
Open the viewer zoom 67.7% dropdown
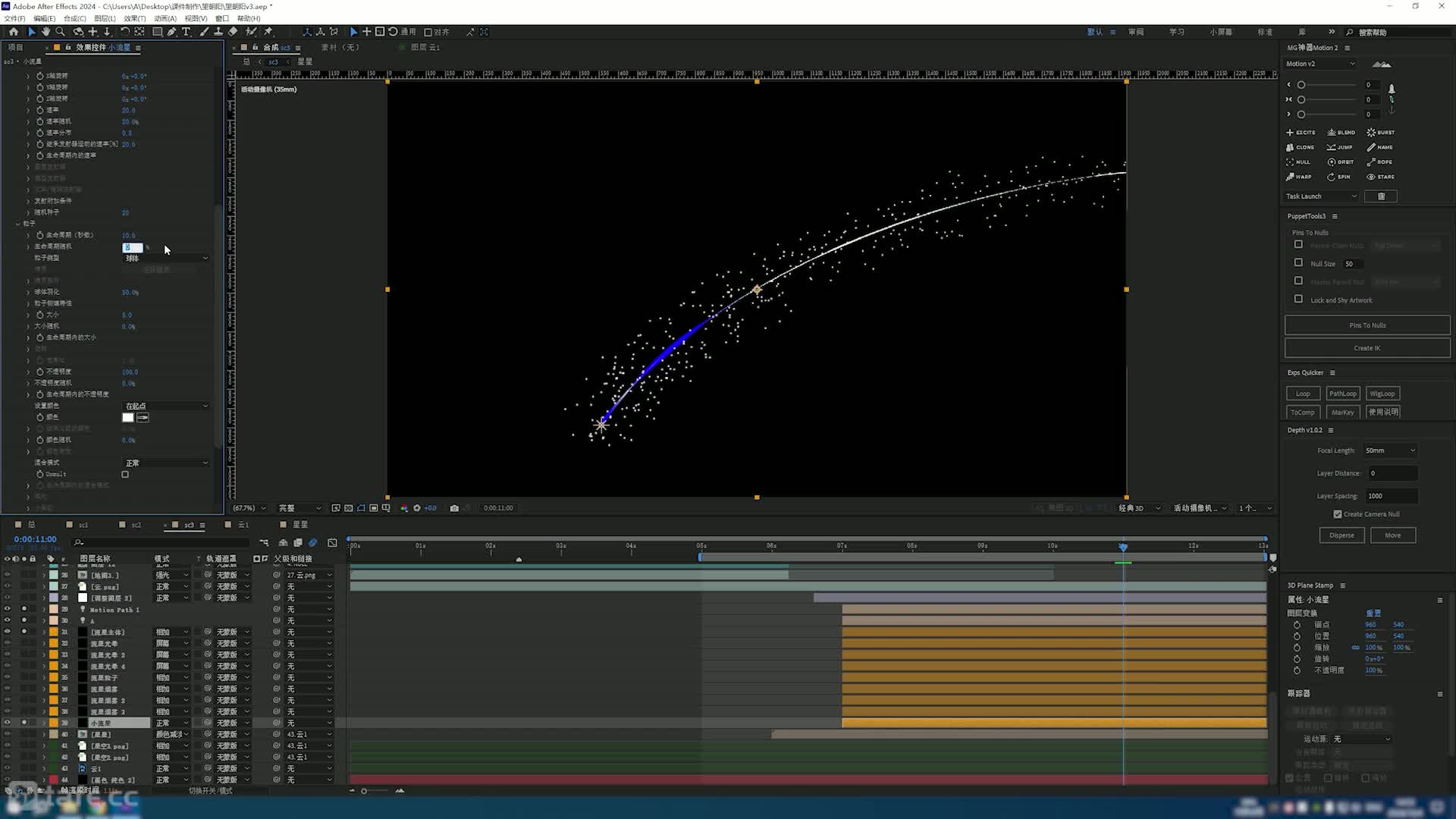tap(249, 508)
